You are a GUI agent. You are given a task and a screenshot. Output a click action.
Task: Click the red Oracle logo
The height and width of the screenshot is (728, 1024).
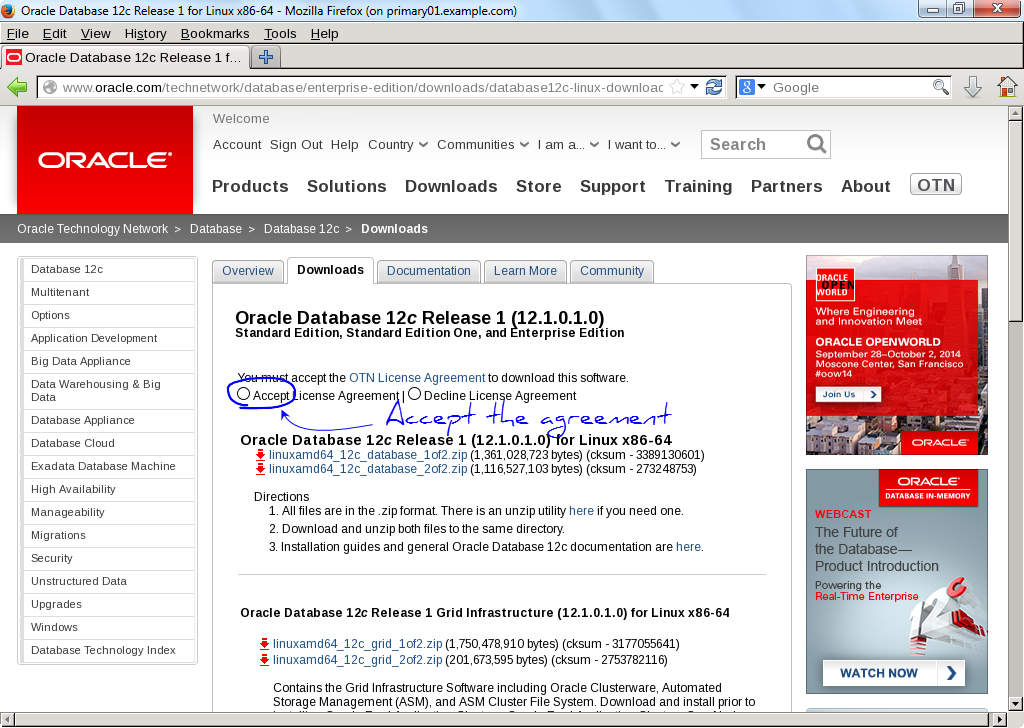105,160
